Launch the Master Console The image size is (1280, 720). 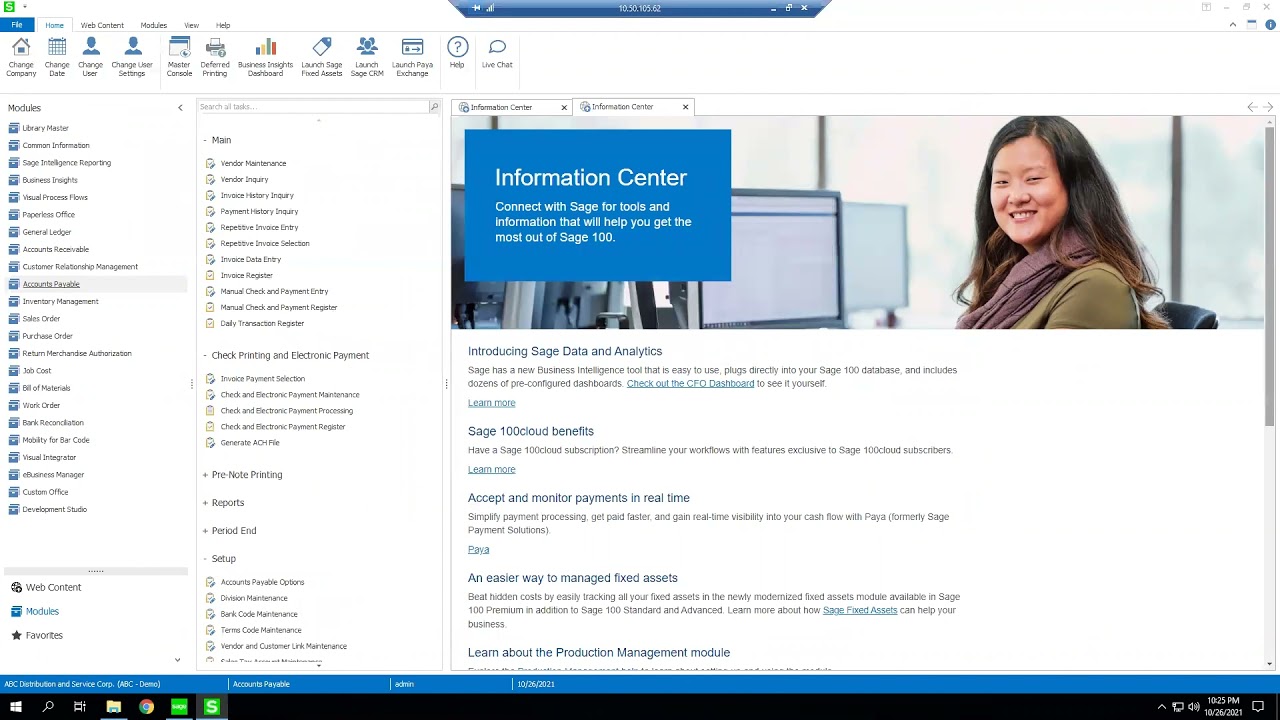(x=179, y=57)
